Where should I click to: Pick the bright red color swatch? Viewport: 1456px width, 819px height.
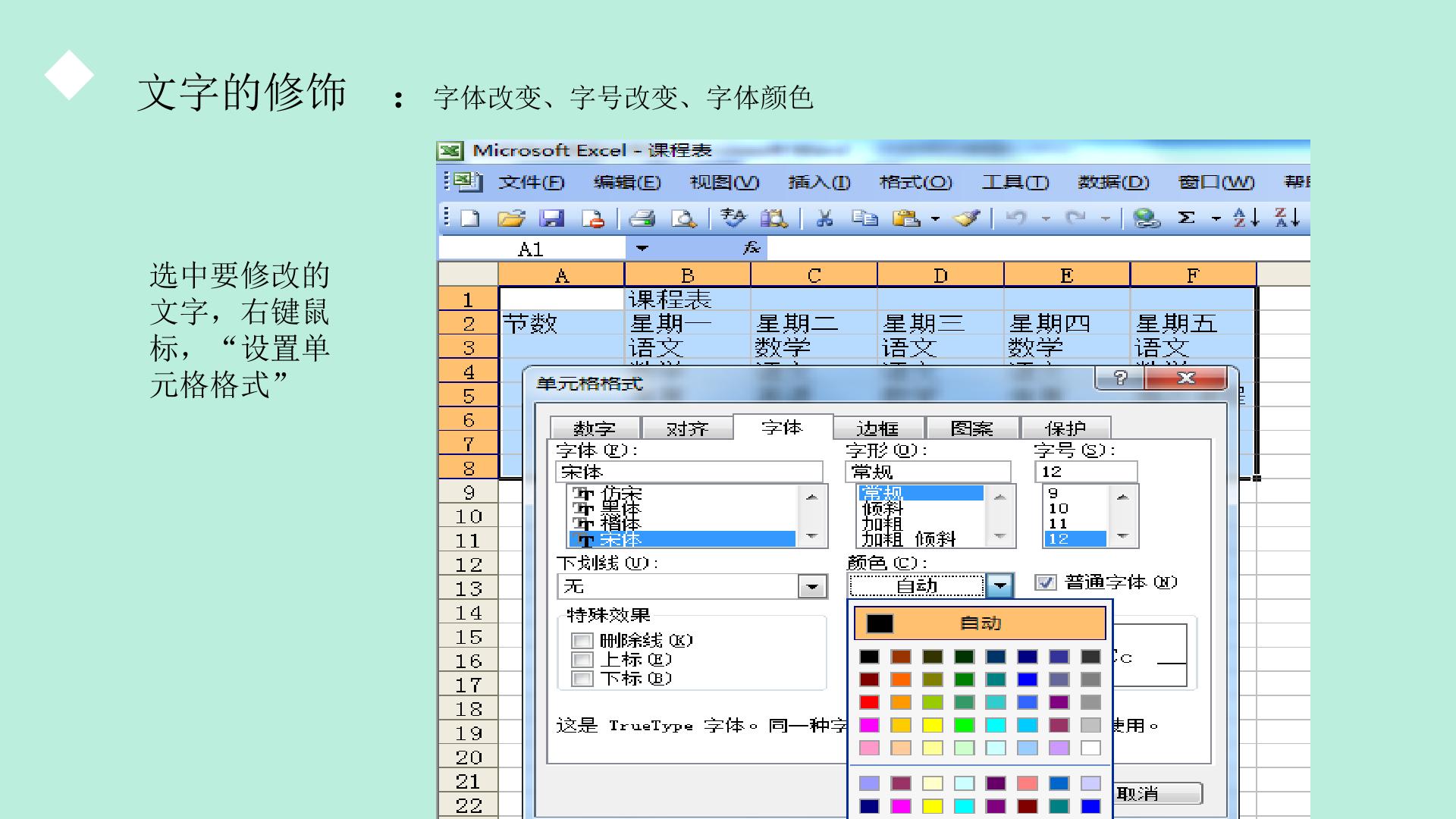coord(869,702)
